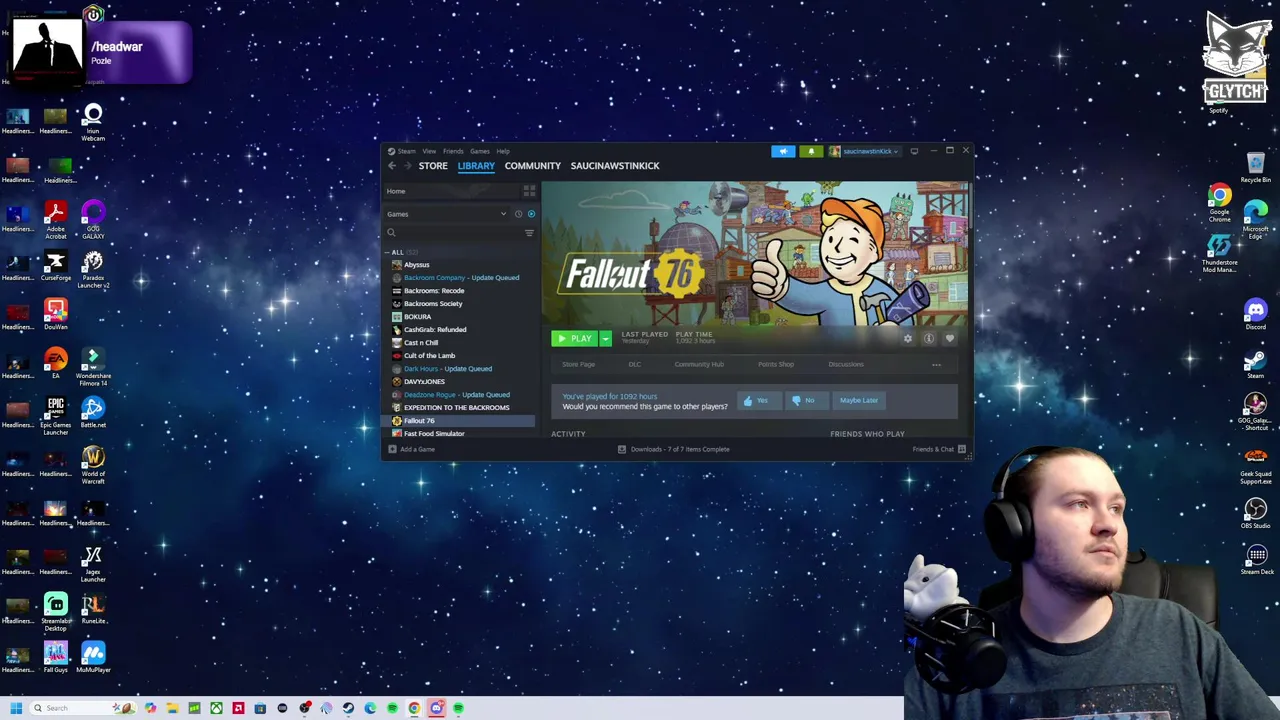1280x720 pixels.
Task: Open library filter options icon
Action: pyautogui.click(x=529, y=233)
